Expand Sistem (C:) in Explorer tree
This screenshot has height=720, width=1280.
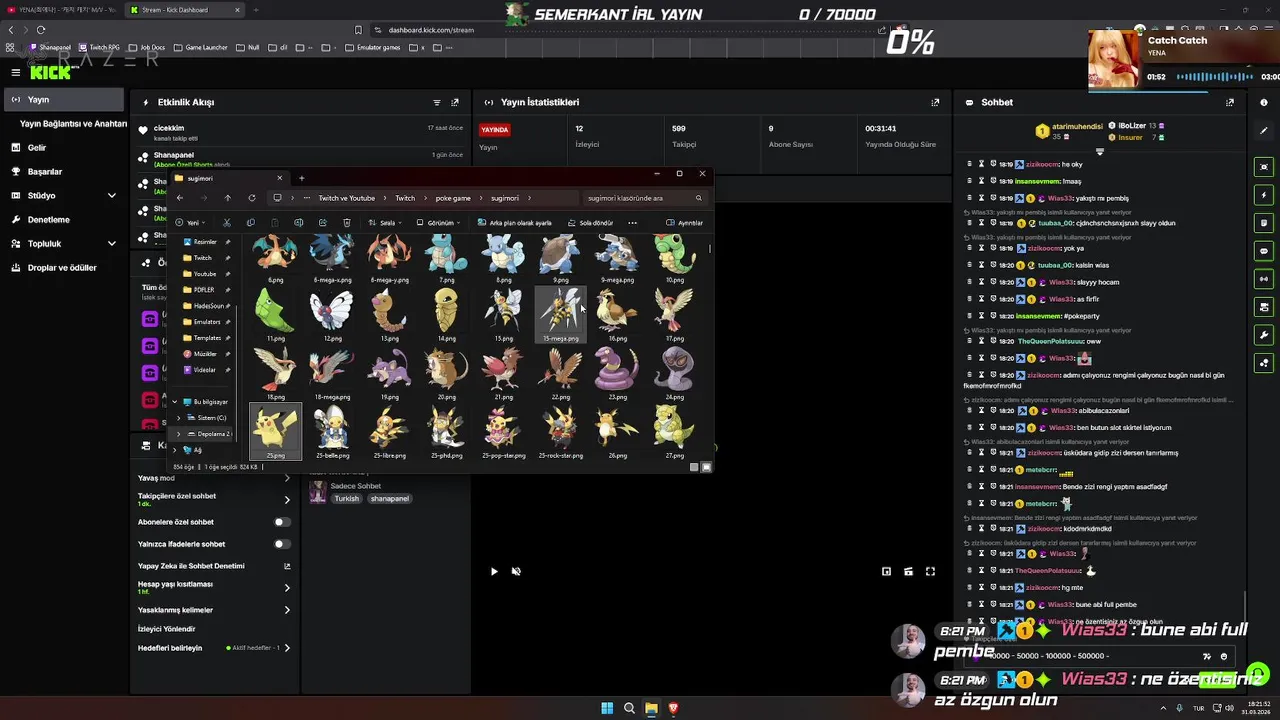(178, 418)
